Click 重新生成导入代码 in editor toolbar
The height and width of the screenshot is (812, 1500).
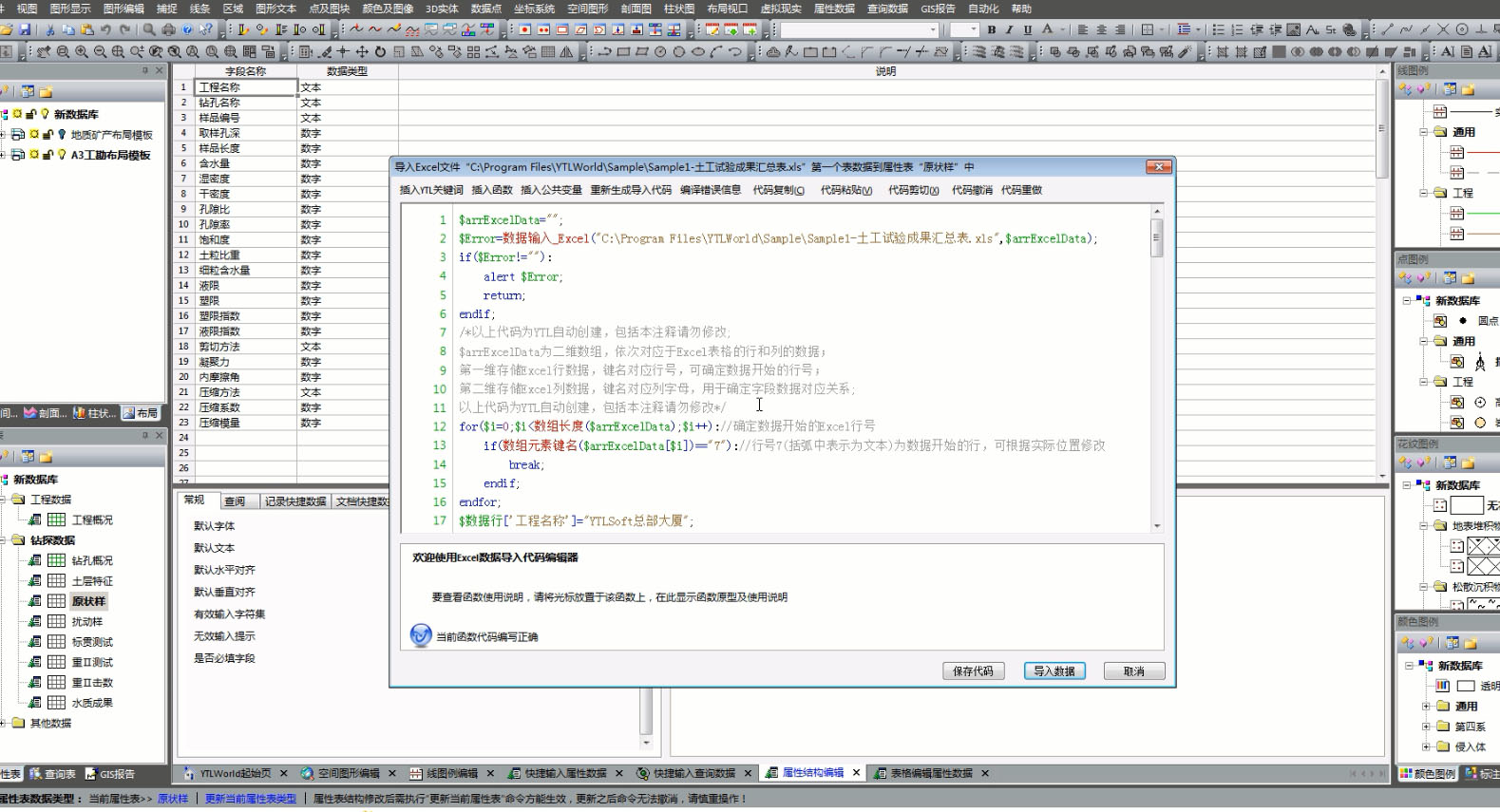pos(631,190)
